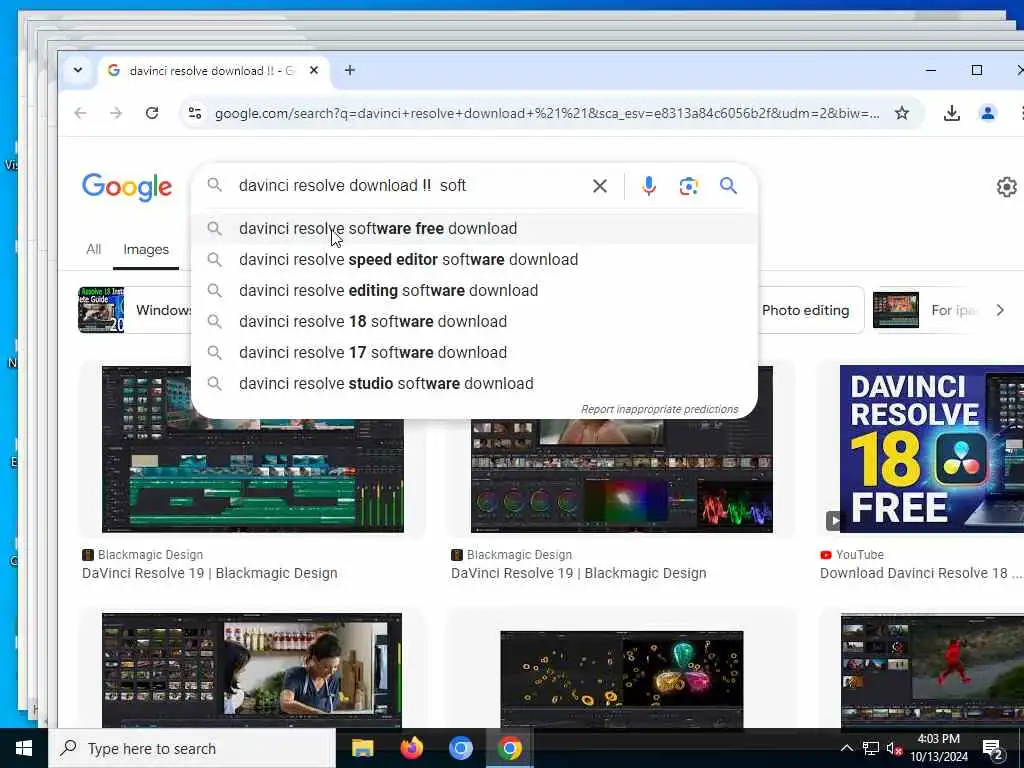Open the notification center icon
This screenshot has height=768, width=1024.
(993, 749)
